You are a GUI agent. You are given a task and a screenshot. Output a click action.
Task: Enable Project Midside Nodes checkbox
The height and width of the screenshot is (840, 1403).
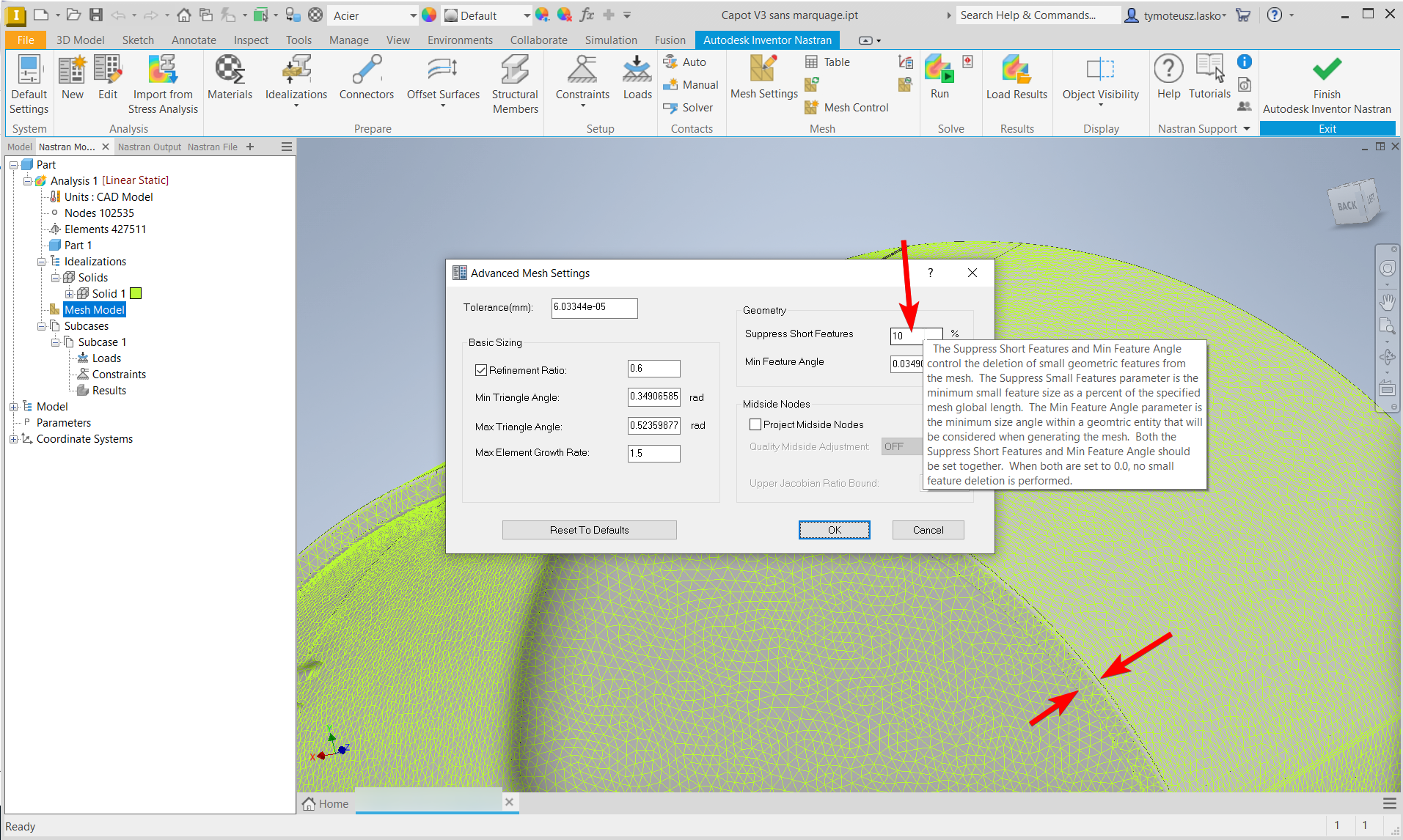tap(755, 424)
